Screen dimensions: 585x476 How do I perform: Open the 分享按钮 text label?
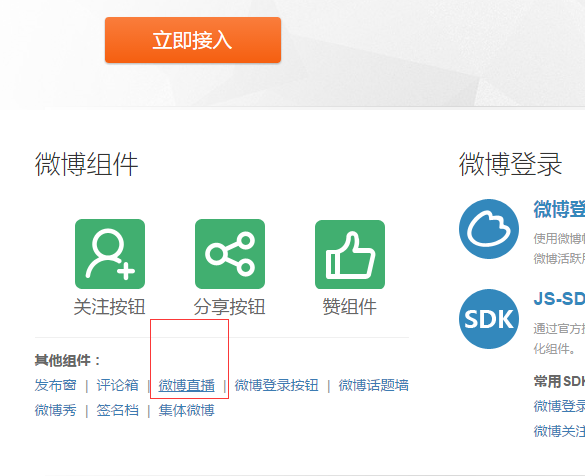pyautogui.click(x=229, y=307)
